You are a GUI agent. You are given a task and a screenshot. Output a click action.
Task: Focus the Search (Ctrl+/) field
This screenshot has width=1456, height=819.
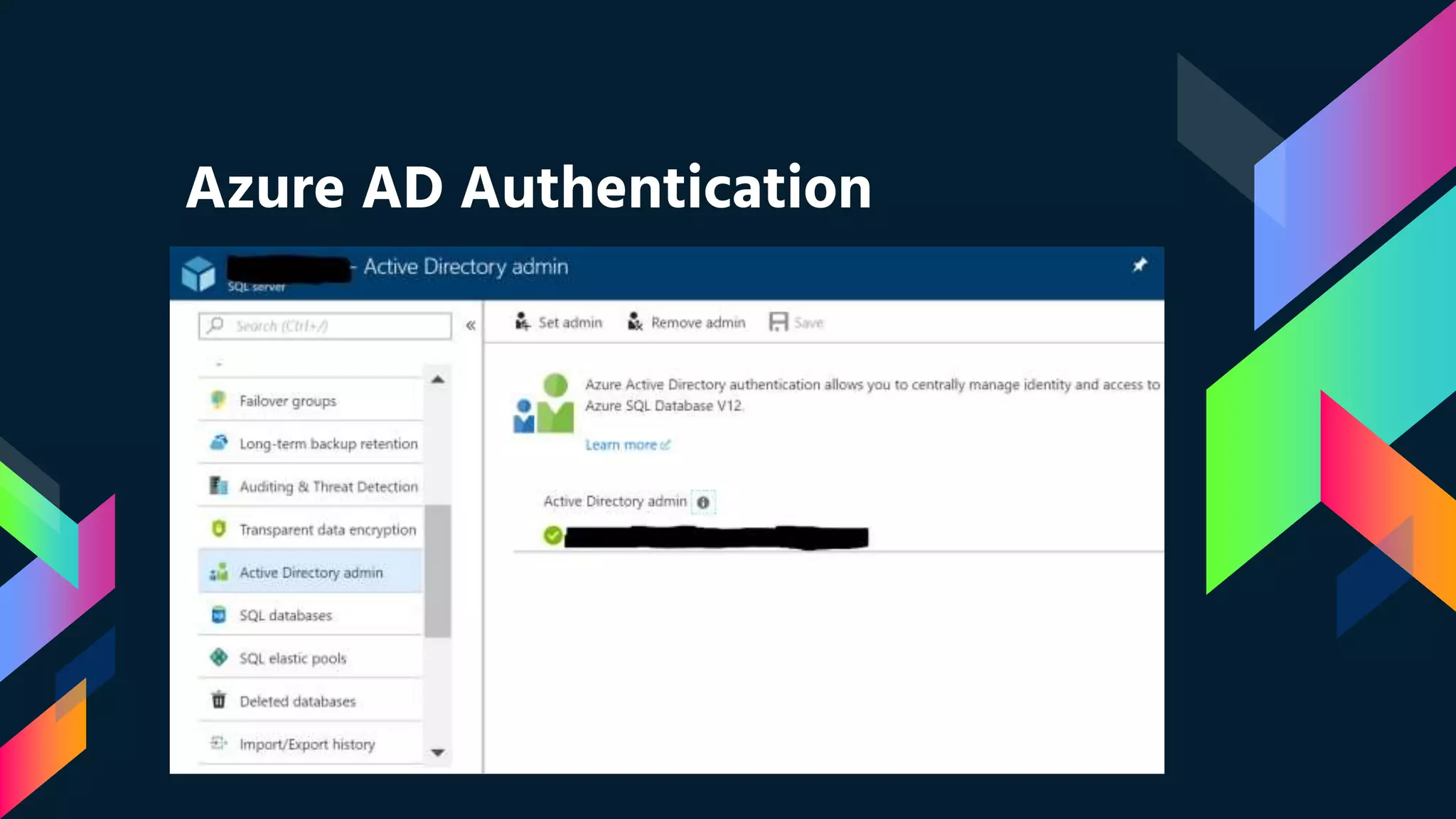pyautogui.click(x=325, y=326)
